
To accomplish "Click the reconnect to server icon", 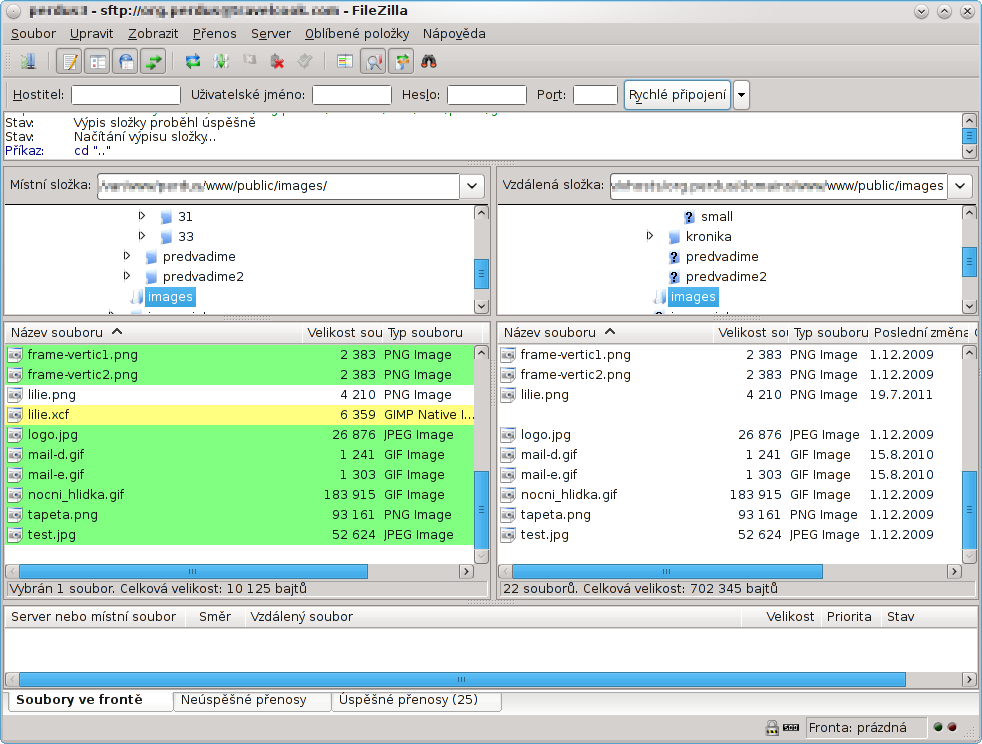I will (x=305, y=61).
